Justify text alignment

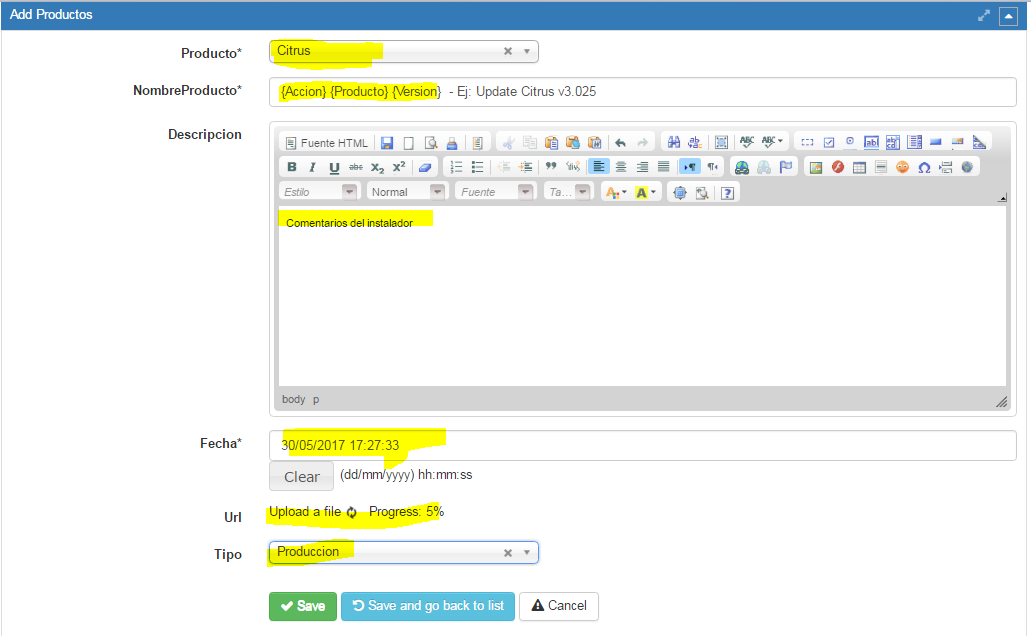tap(663, 167)
